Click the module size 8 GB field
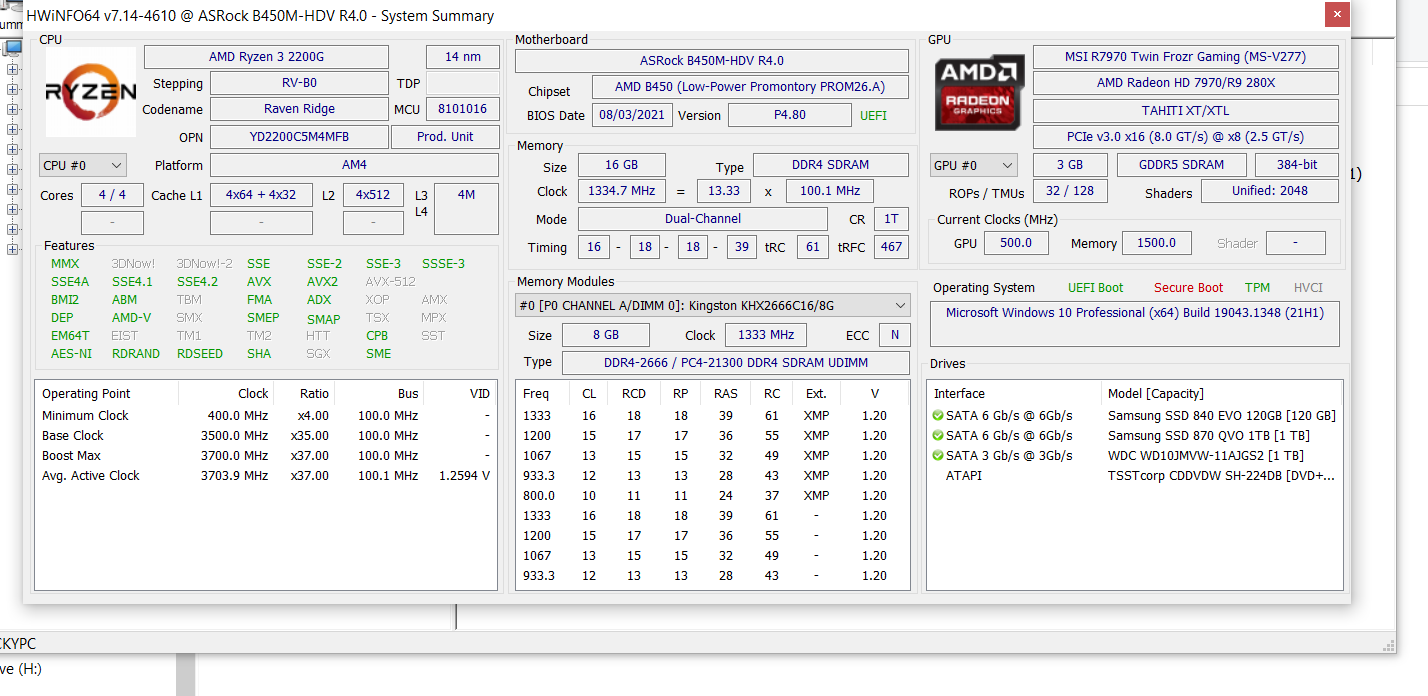1428x696 pixels. [x=605, y=335]
